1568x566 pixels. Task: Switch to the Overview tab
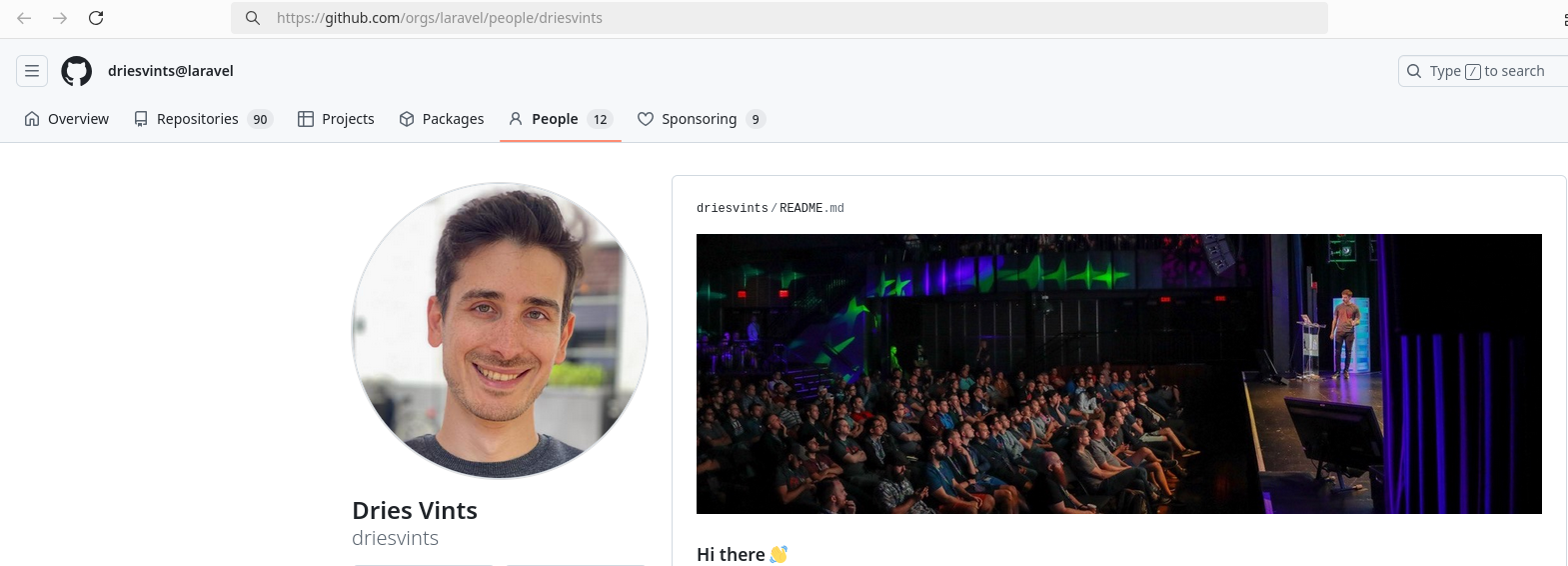pyautogui.click(x=66, y=119)
